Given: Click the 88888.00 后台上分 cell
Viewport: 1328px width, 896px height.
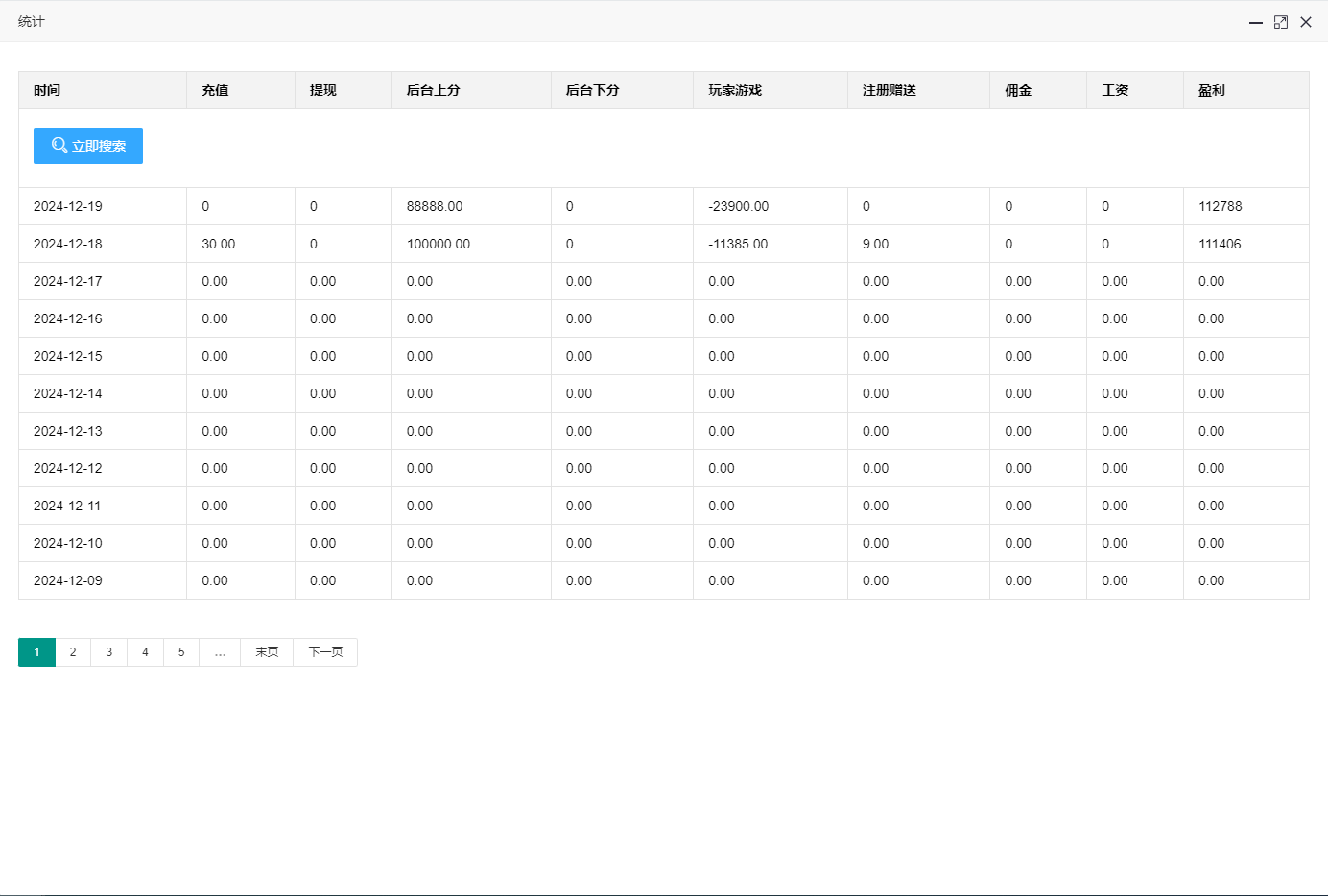Looking at the screenshot, I should [x=435, y=206].
